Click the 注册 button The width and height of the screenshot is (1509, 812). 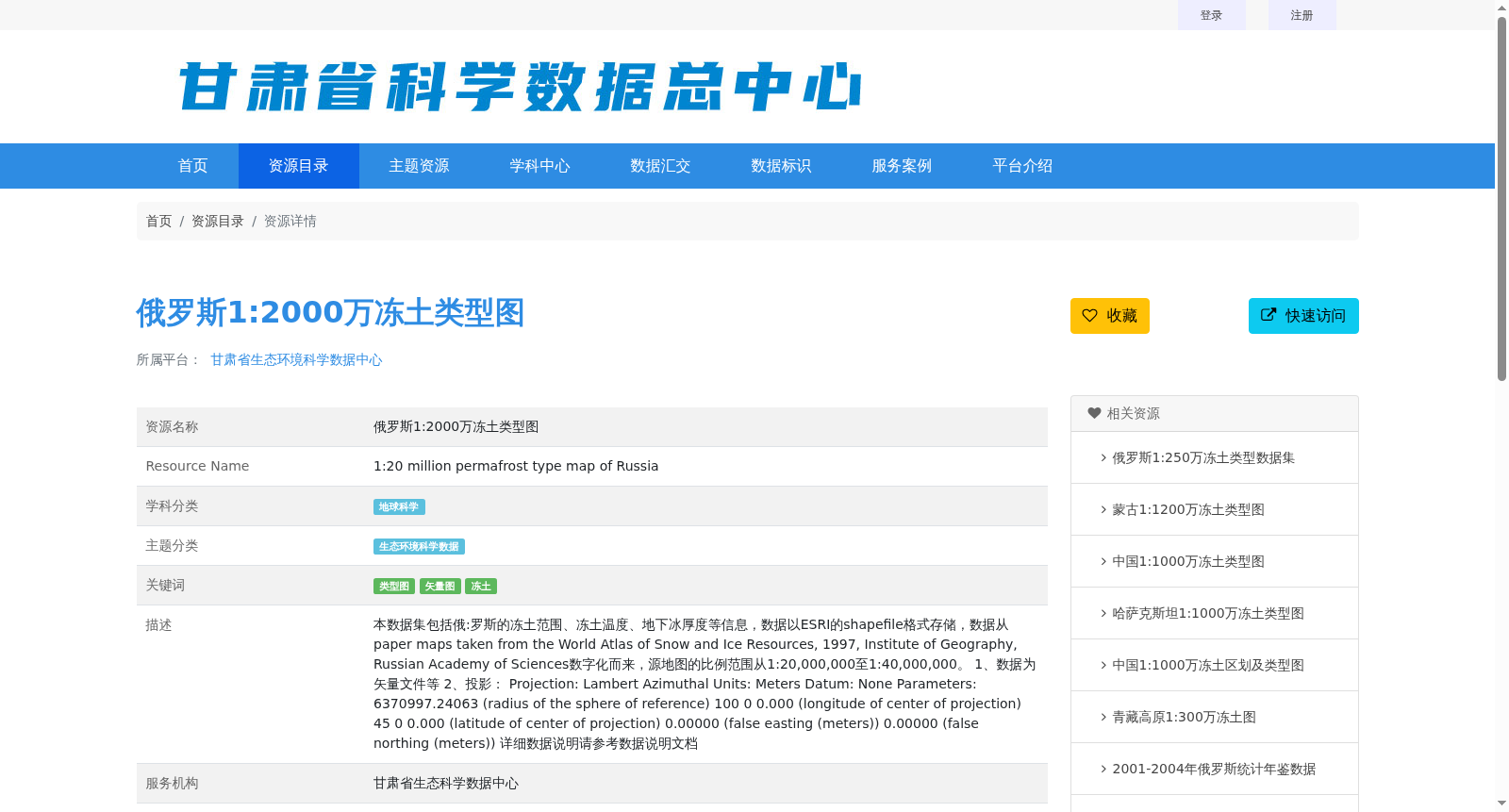1302,15
